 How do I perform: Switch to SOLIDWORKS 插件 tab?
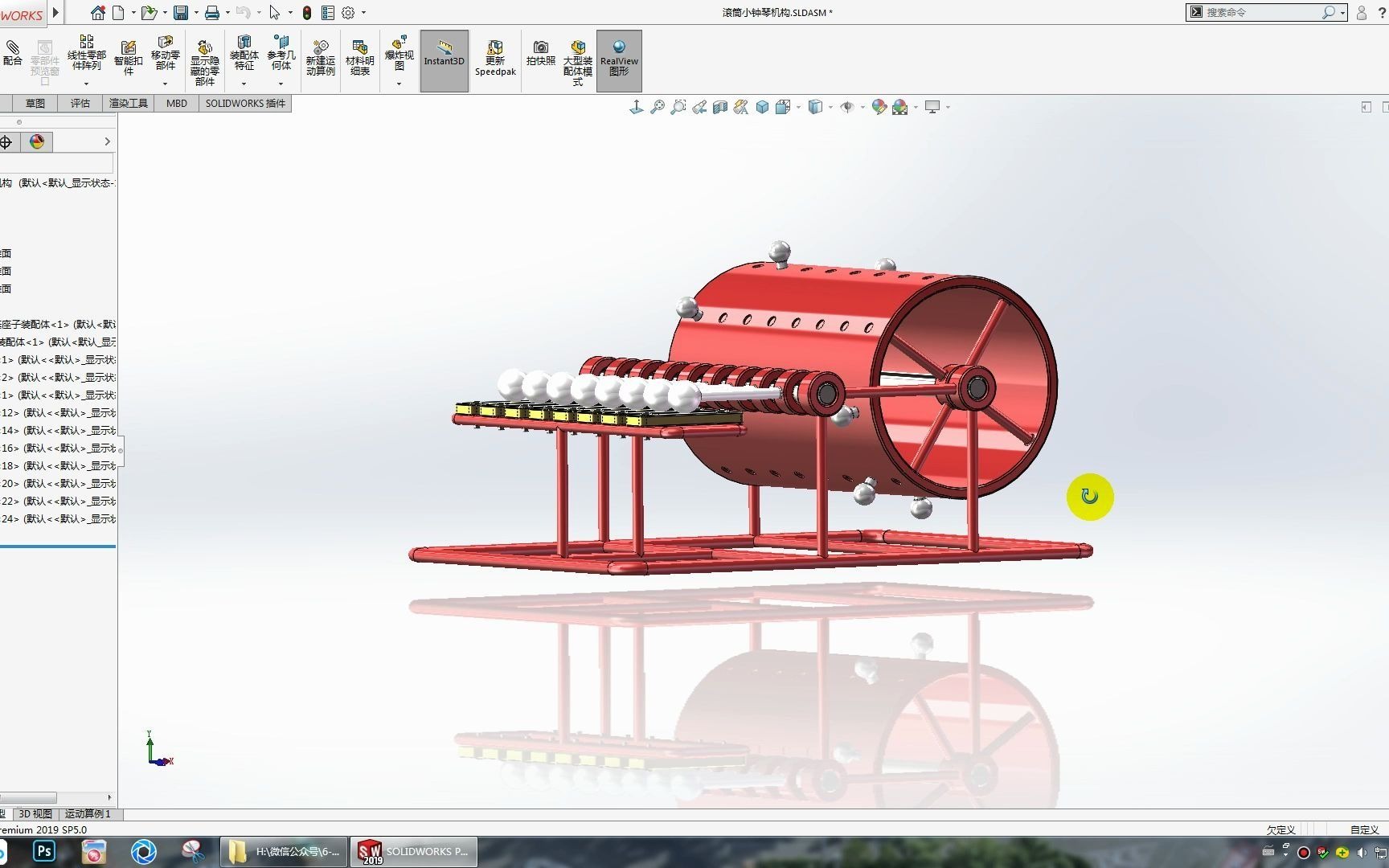tap(245, 104)
